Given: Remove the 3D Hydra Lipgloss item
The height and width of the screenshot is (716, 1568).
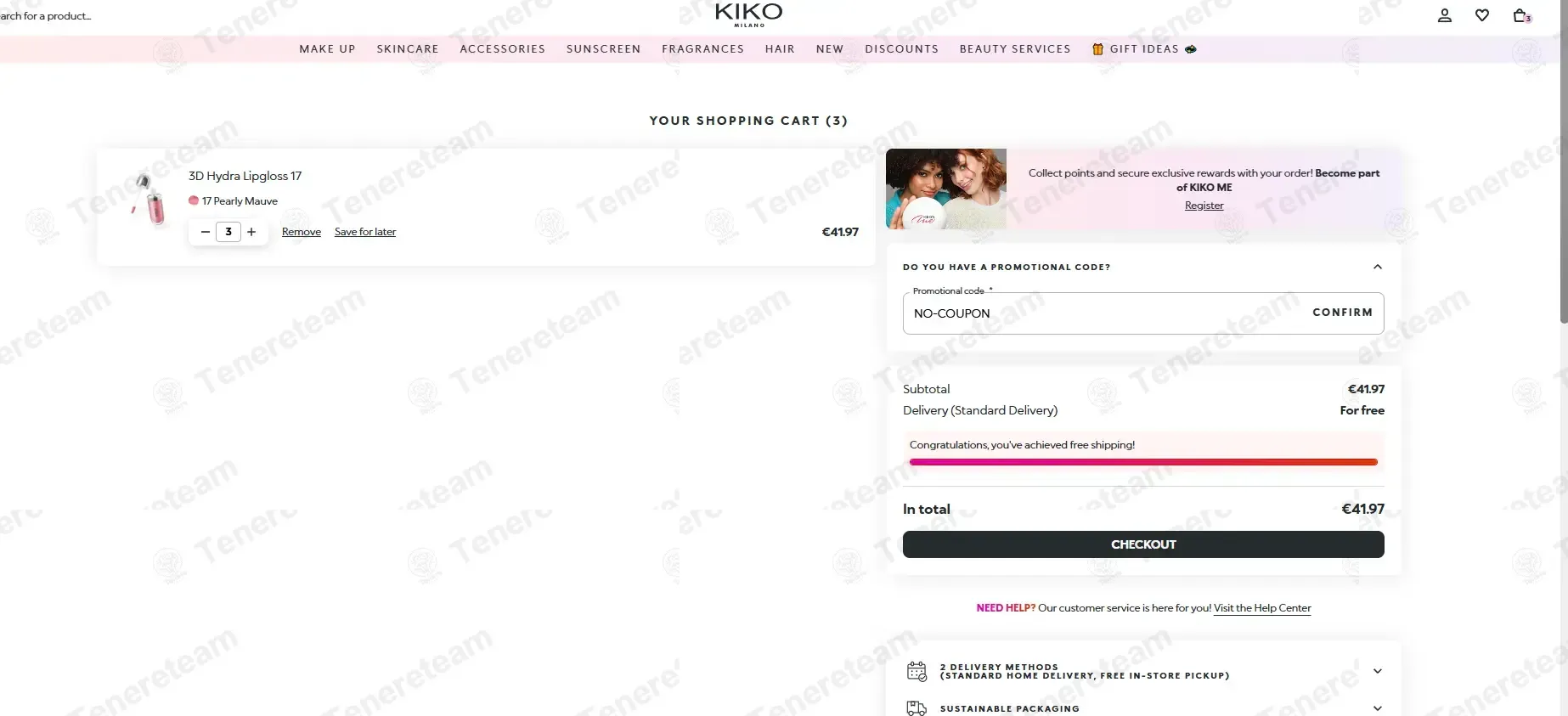Looking at the screenshot, I should click(302, 232).
